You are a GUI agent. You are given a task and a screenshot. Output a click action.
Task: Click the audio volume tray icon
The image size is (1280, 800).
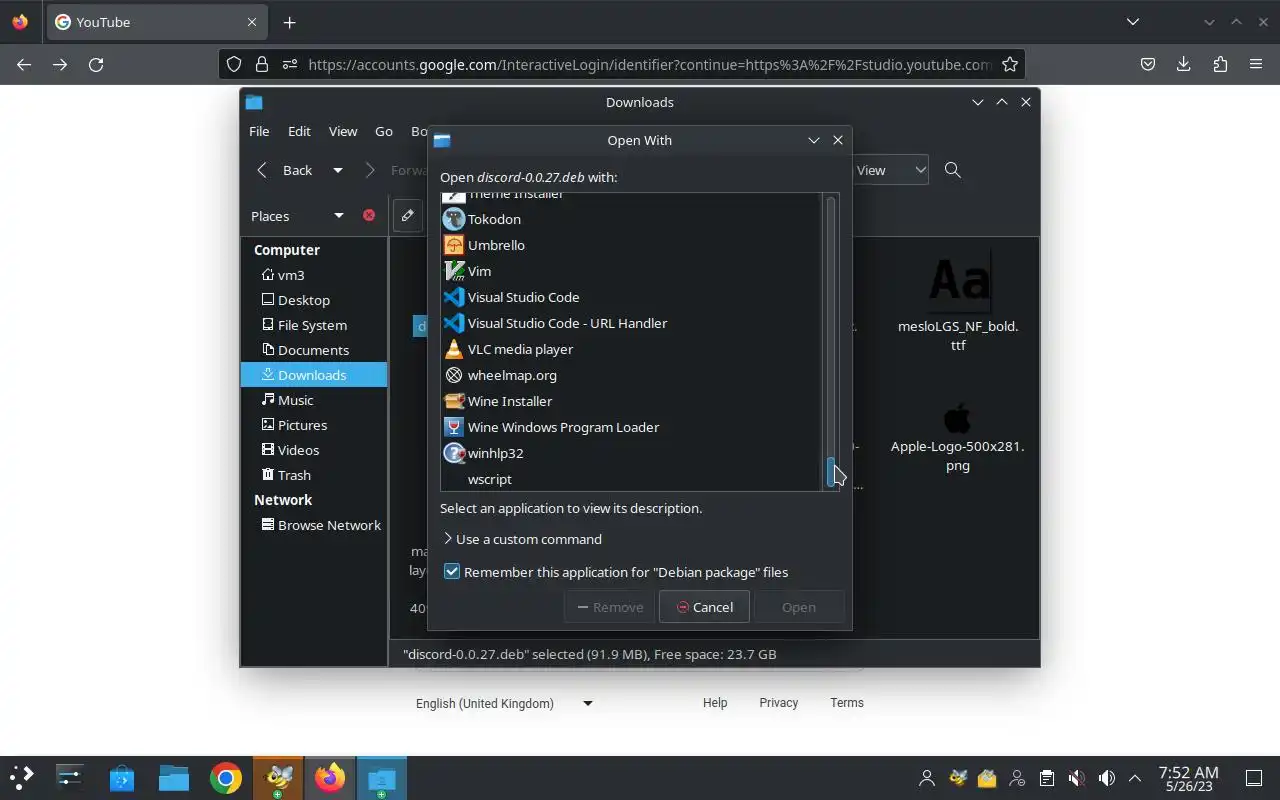[x=1106, y=778]
